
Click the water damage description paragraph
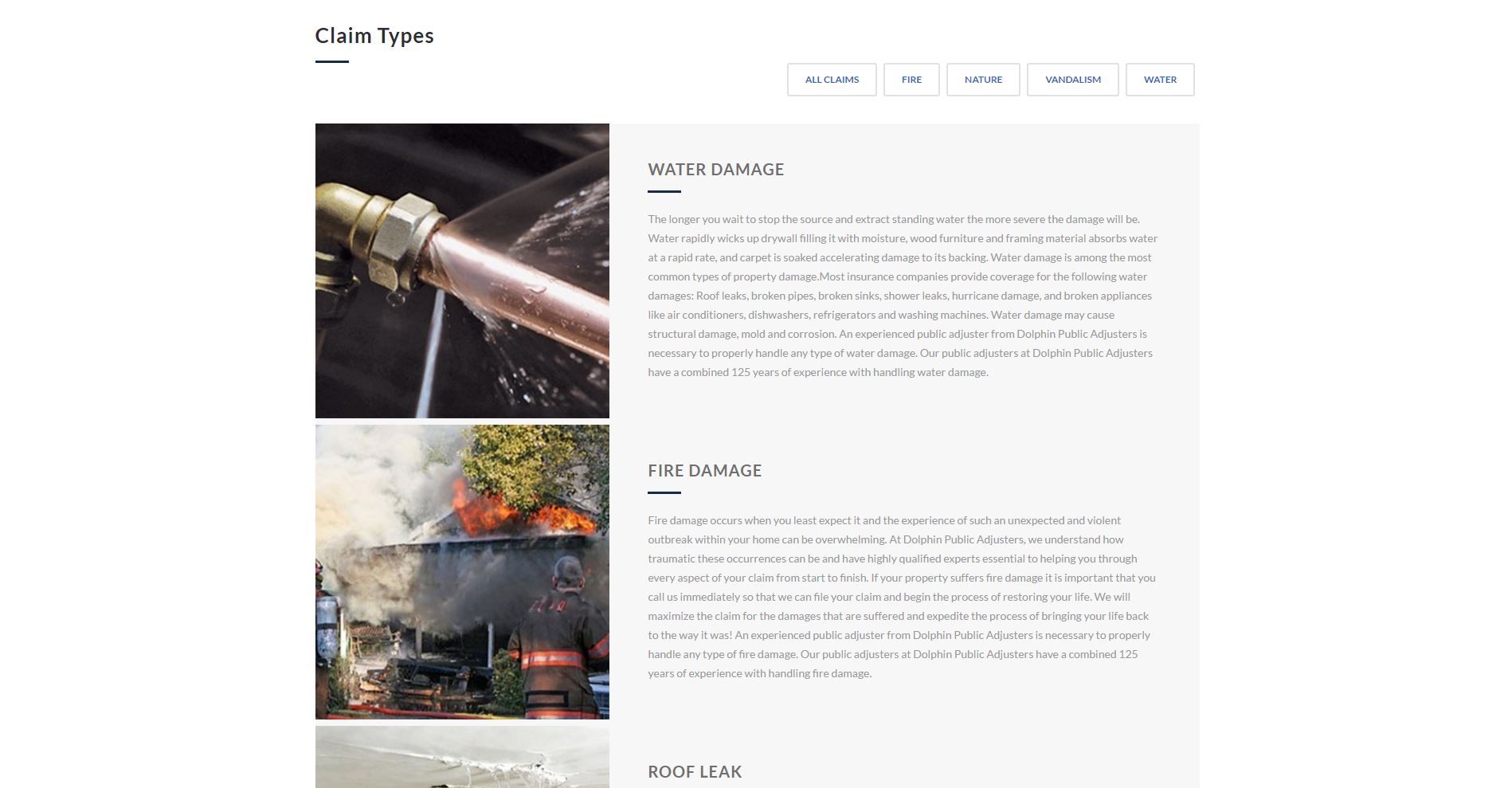903,296
